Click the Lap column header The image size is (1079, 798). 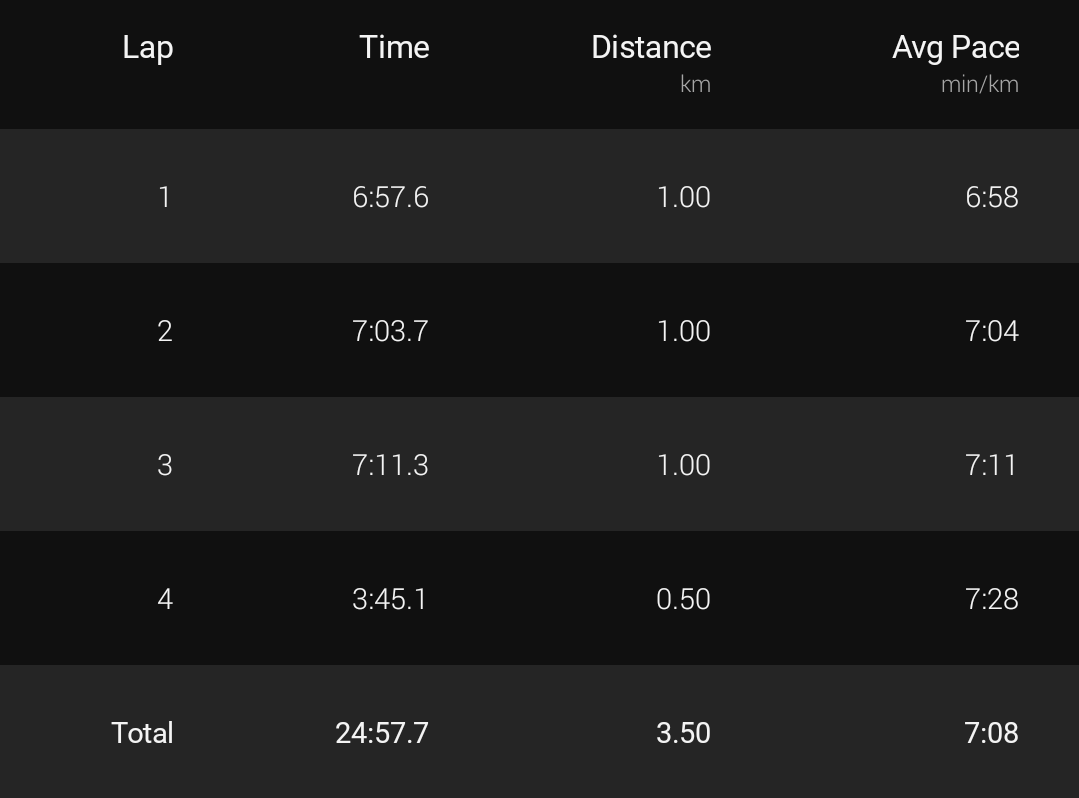(x=148, y=48)
